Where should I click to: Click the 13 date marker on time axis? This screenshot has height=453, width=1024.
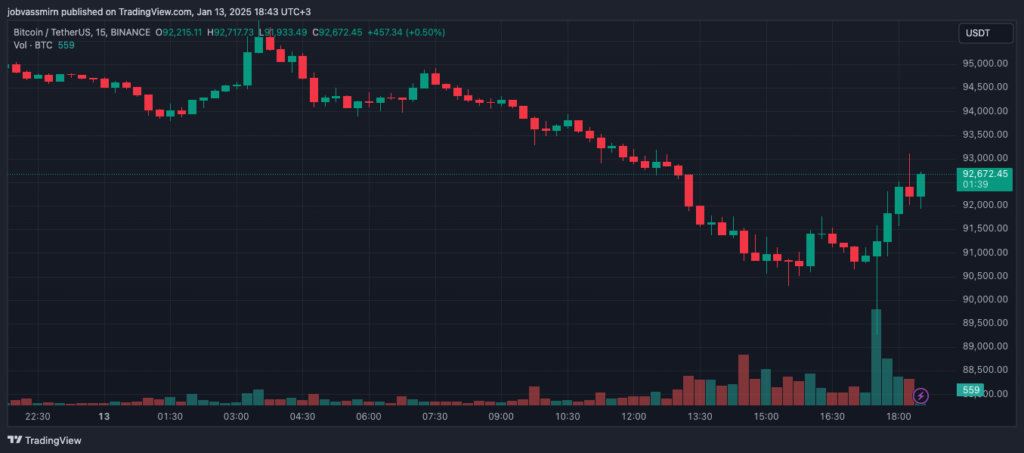pyautogui.click(x=104, y=416)
